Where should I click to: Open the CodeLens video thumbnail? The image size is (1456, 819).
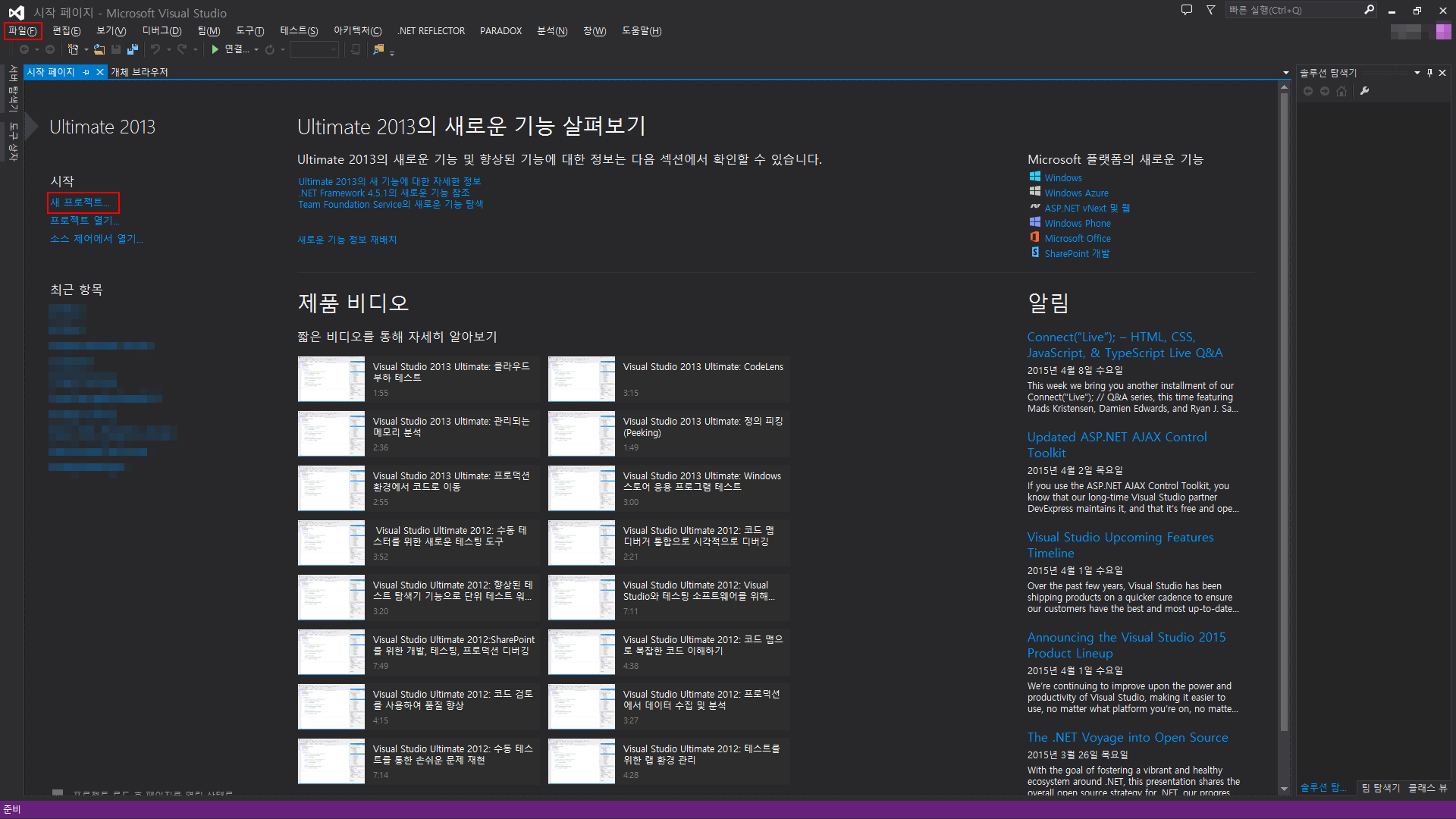[582, 379]
